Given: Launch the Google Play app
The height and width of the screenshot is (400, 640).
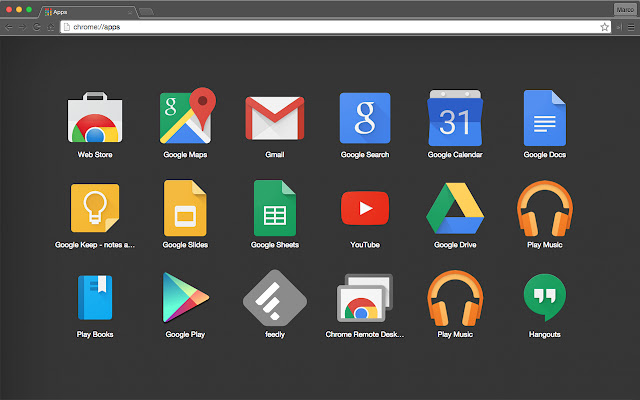Looking at the screenshot, I should (x=186, y=298).
